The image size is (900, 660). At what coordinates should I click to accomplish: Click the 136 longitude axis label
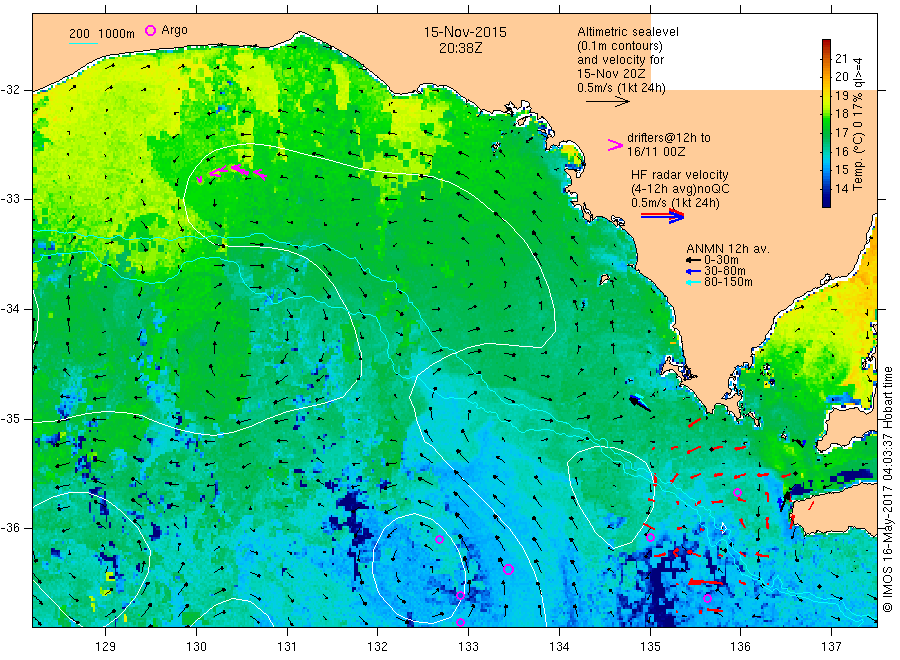740,647
